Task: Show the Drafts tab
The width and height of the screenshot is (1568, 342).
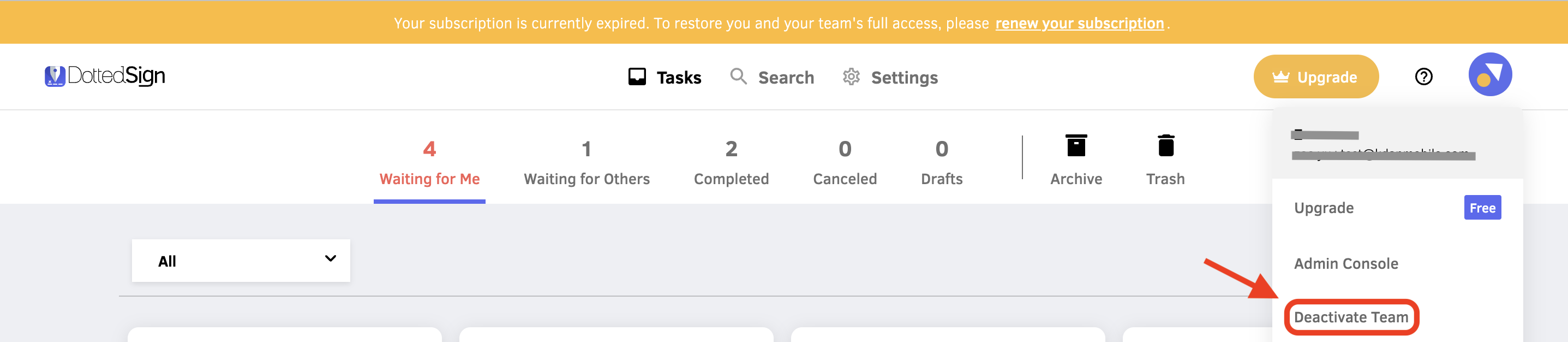Action: (x=941, y=162)
